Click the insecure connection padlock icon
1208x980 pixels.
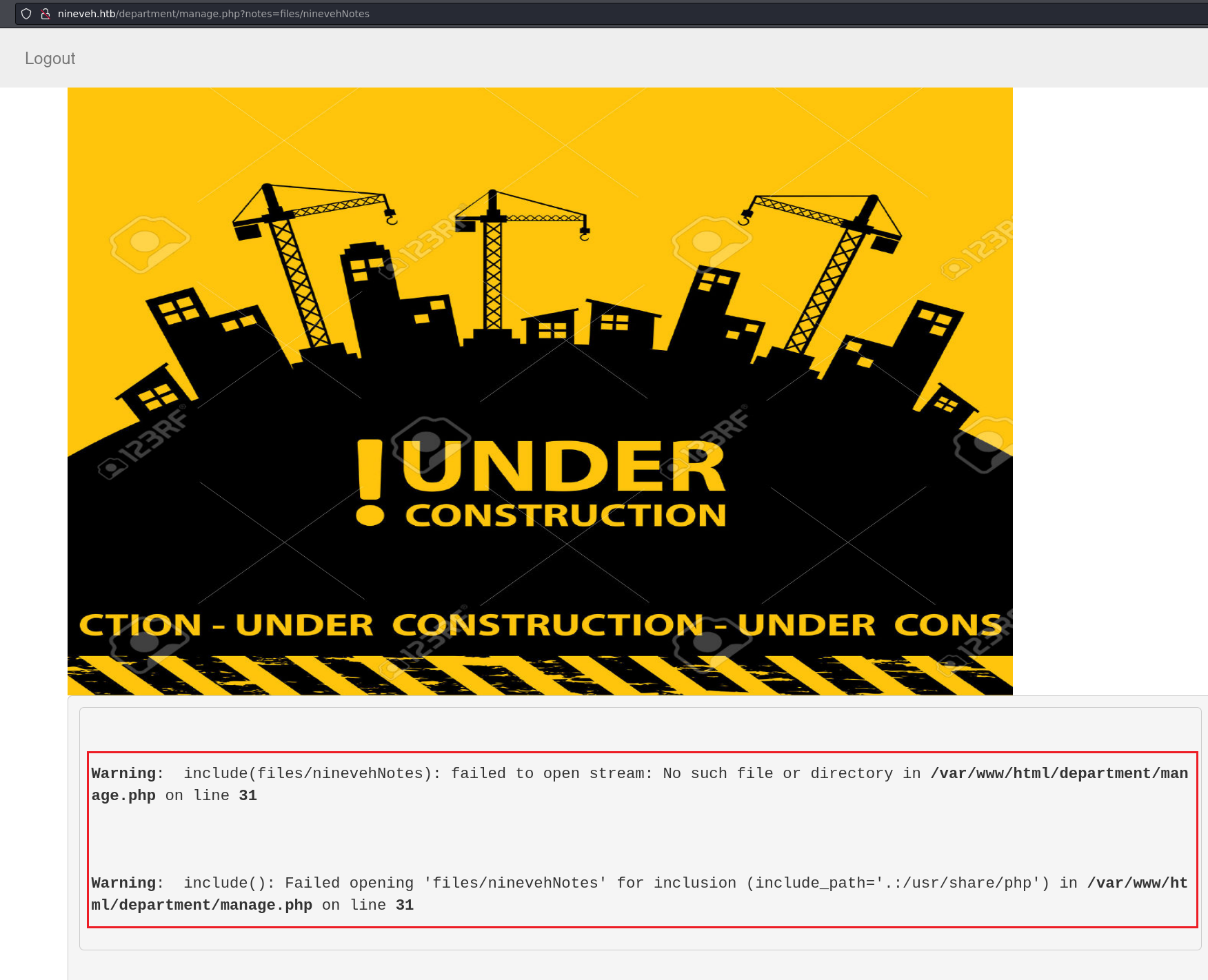click(46, 14)
